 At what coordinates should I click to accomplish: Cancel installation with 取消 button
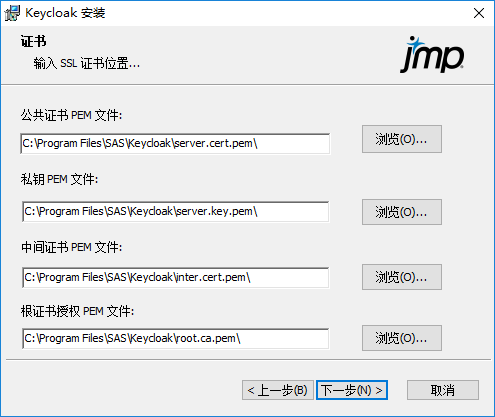(x=443, y=390)
